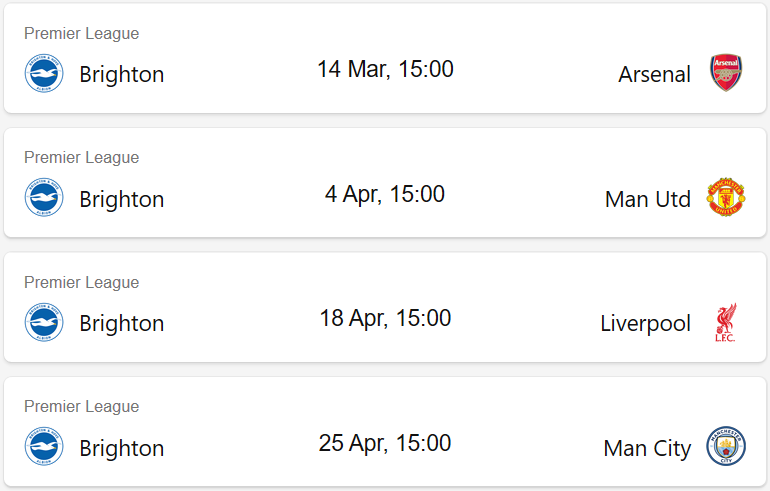Click Brighton name in the 25 Apr fixture

[x=122, y=449]
